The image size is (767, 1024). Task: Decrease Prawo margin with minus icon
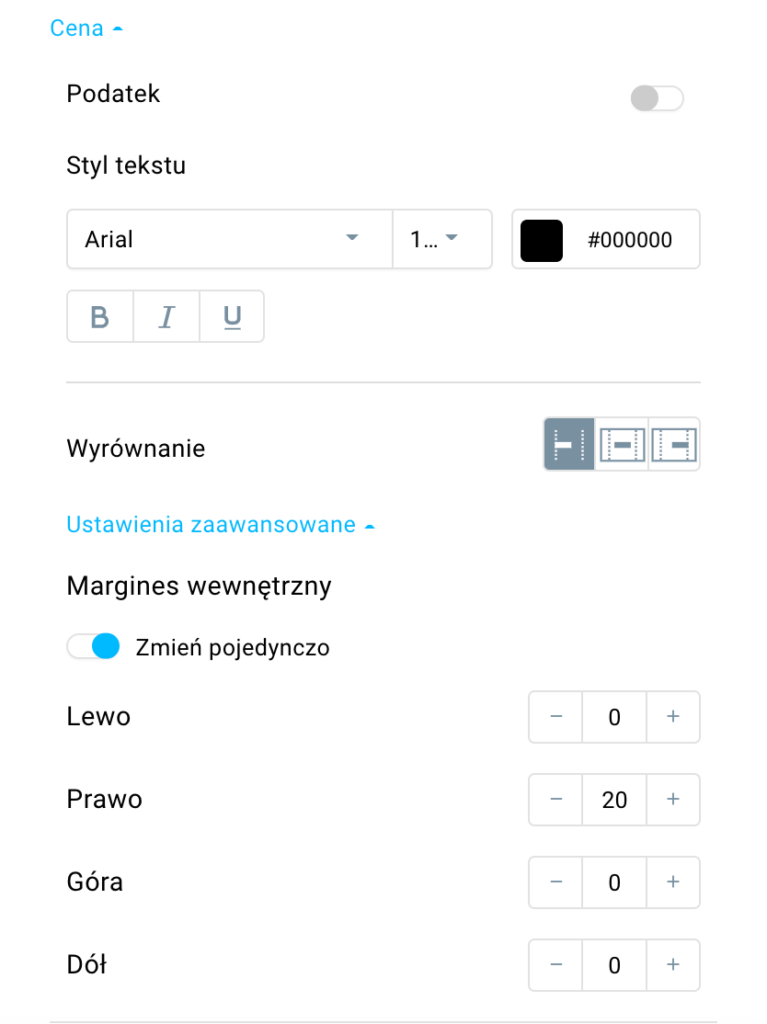click(x=556, y=799)
